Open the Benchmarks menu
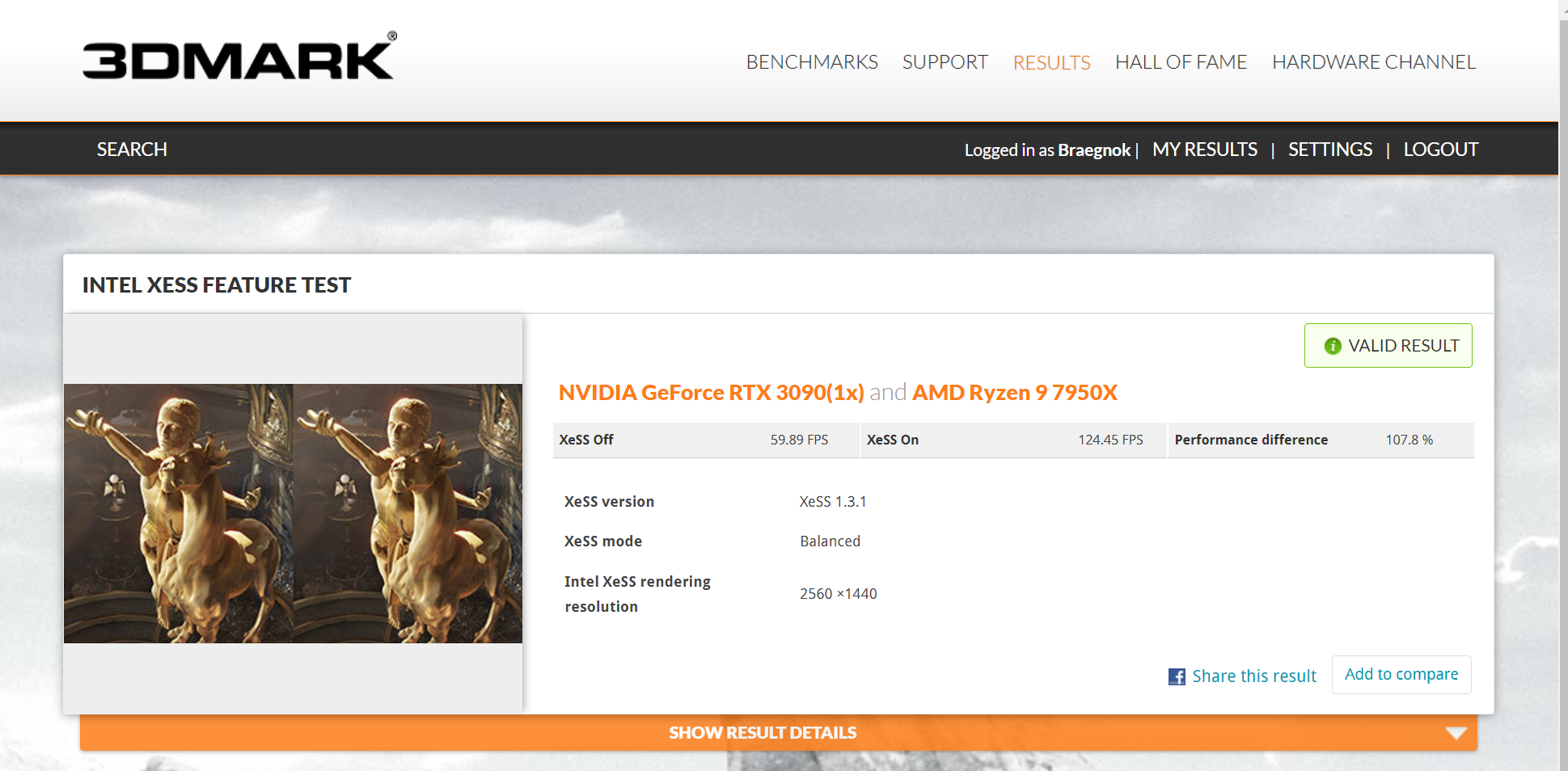Image resolution: width=1568 pixels, height=771 pixels. click(812, 62)
